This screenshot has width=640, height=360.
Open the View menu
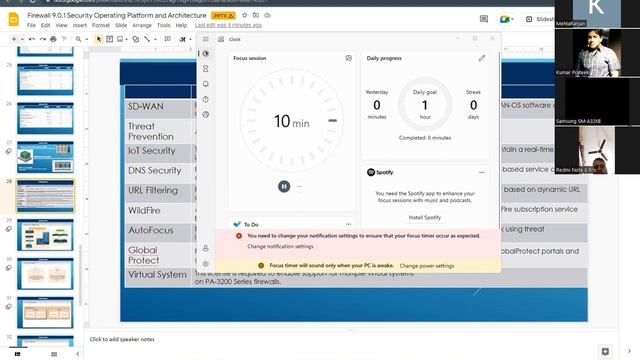tap(61, 25)
